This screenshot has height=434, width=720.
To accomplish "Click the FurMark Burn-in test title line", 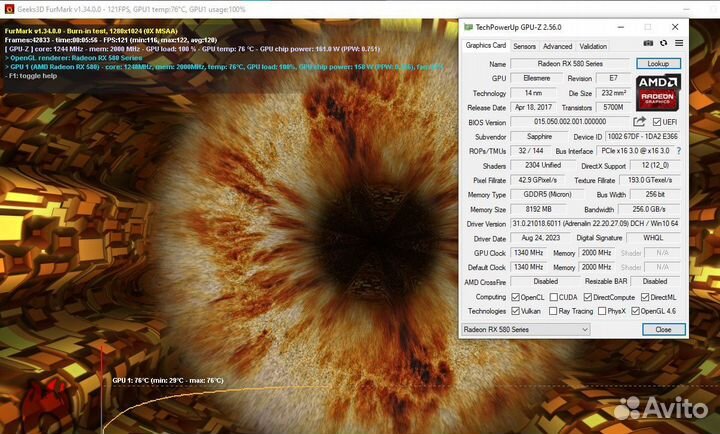I will pyautogui.click(x=91, y=31).
